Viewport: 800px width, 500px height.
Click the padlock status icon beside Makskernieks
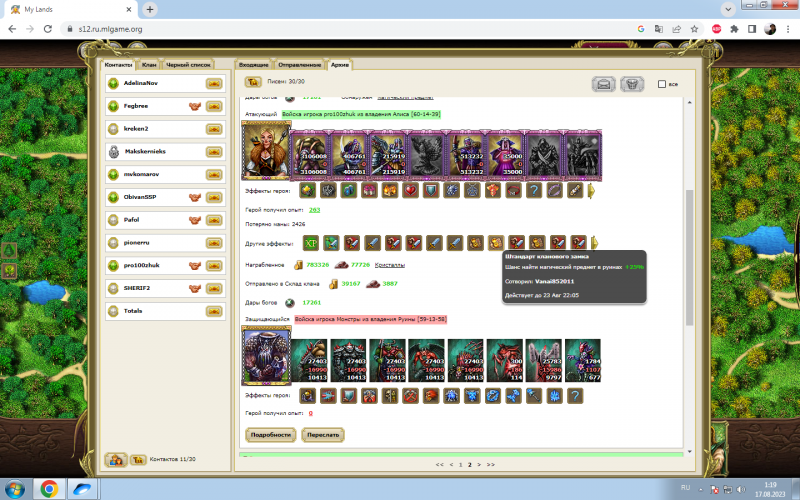pos(114,152)
